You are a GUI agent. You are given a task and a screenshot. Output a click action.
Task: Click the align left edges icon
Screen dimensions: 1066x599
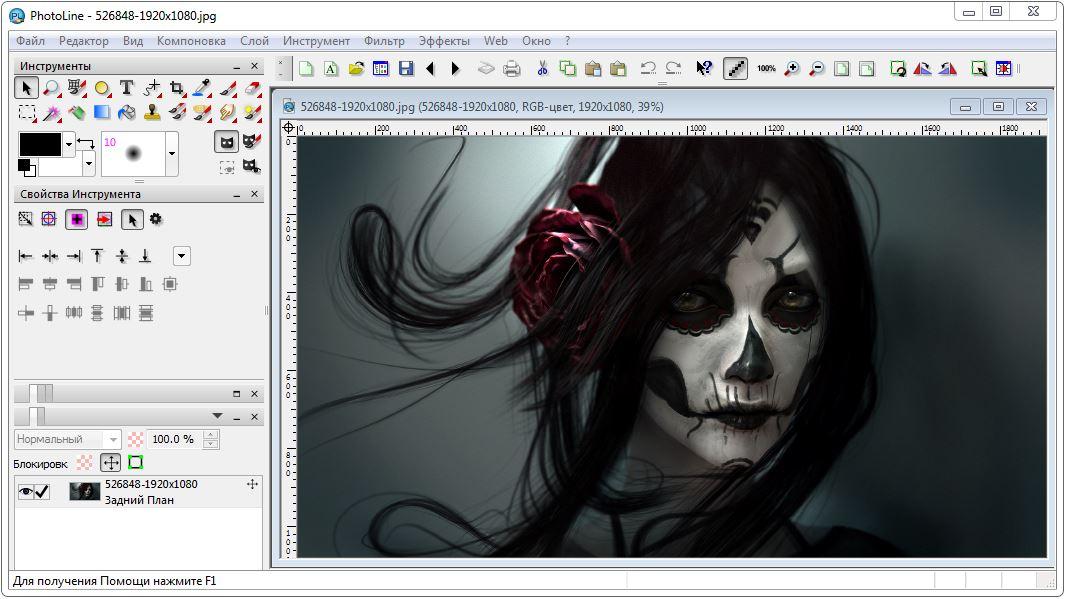25,256
